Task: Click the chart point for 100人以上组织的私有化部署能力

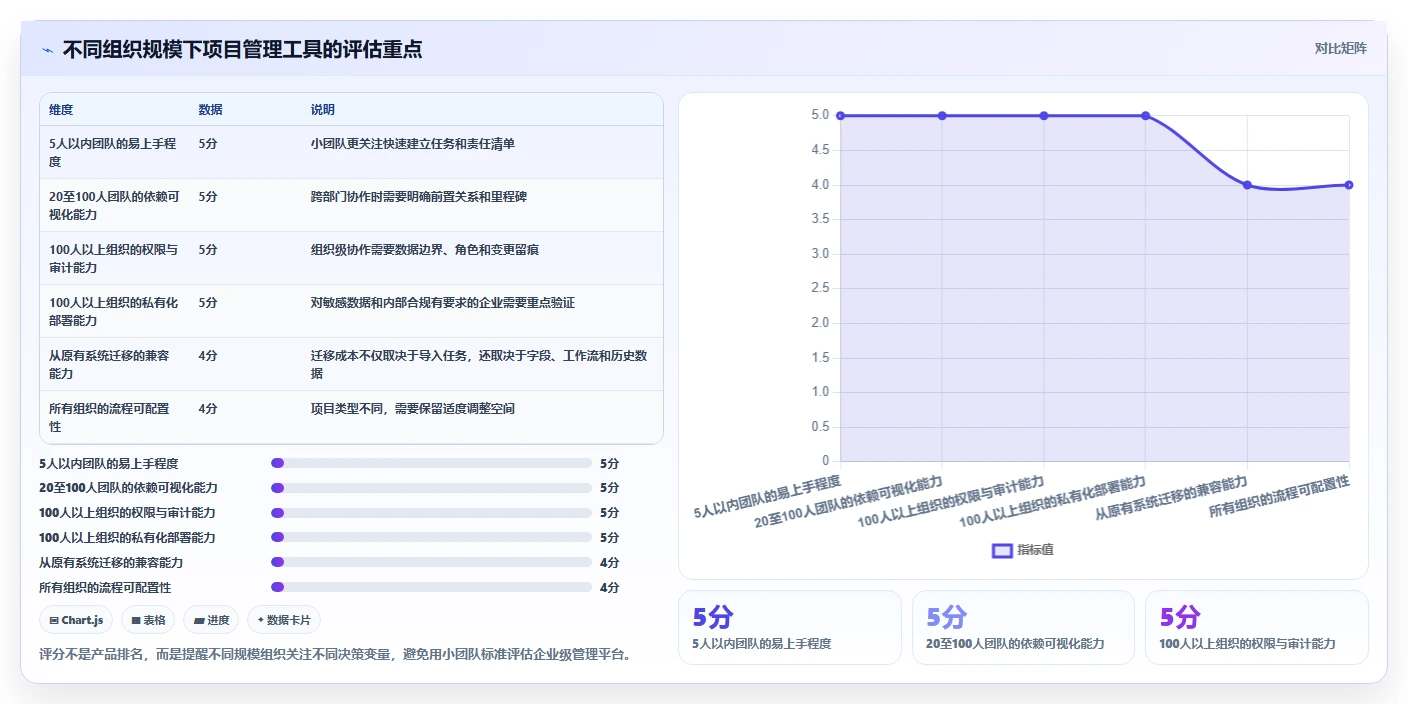Action: (1146, 116)
